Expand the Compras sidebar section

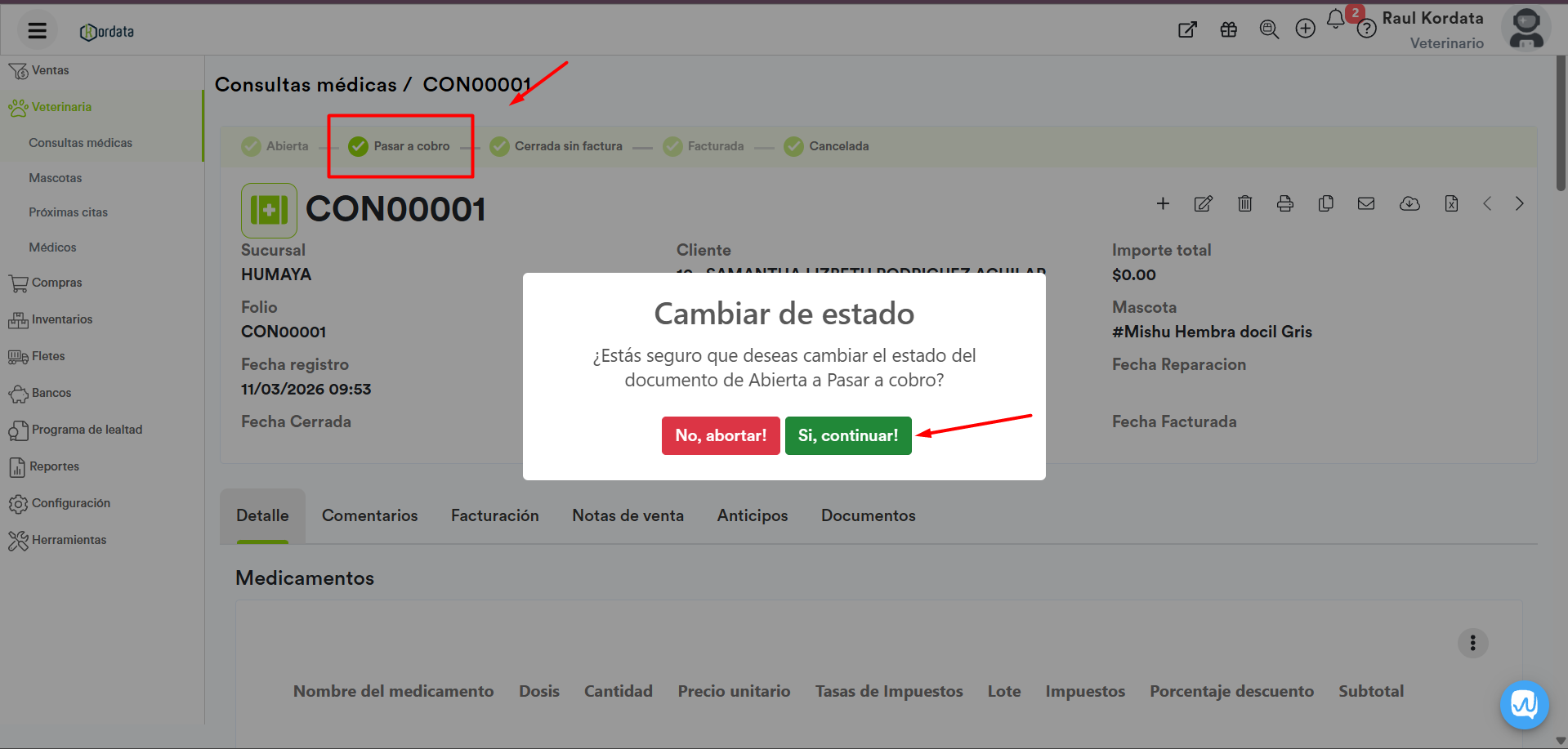click(56, 283)
